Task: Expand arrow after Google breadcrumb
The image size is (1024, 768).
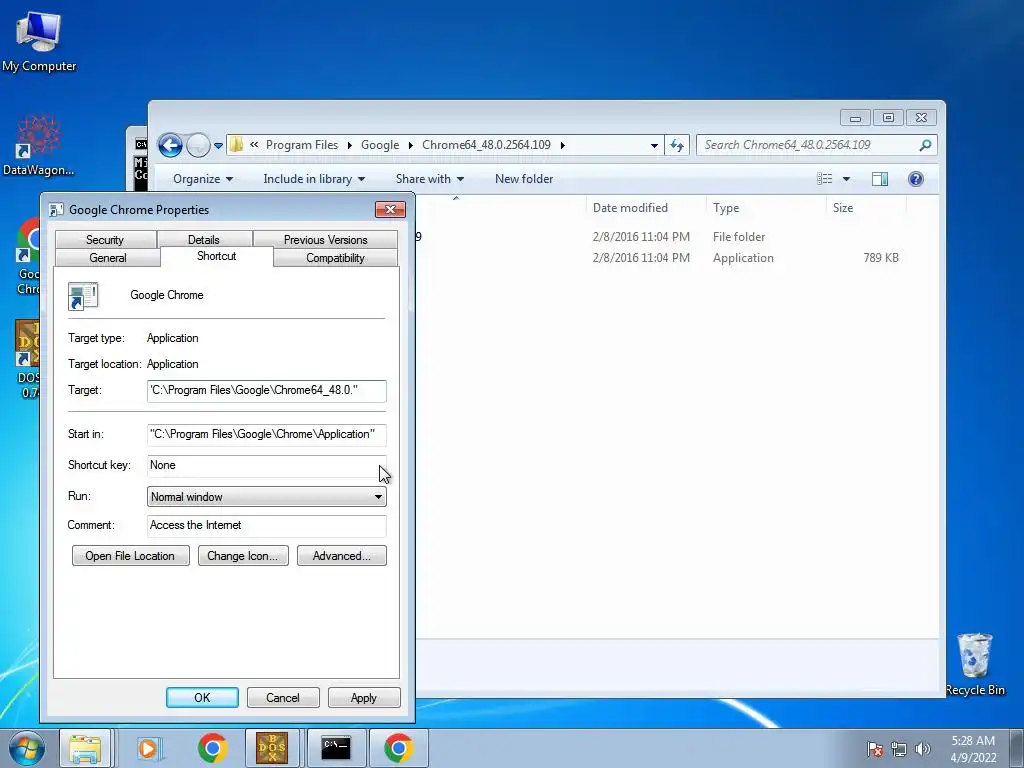Action: pos(411,145)
